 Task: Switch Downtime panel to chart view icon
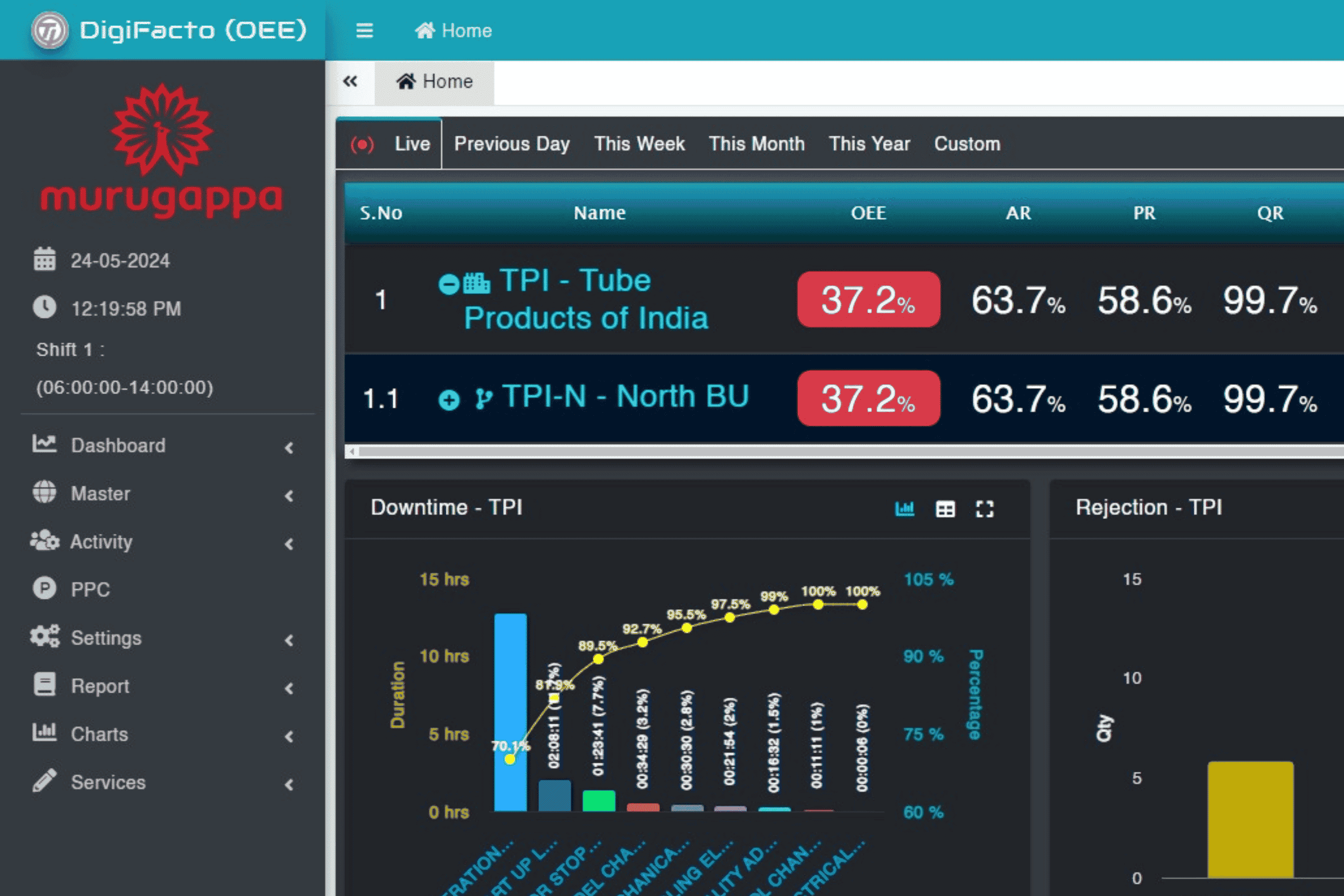click(905, 508)
